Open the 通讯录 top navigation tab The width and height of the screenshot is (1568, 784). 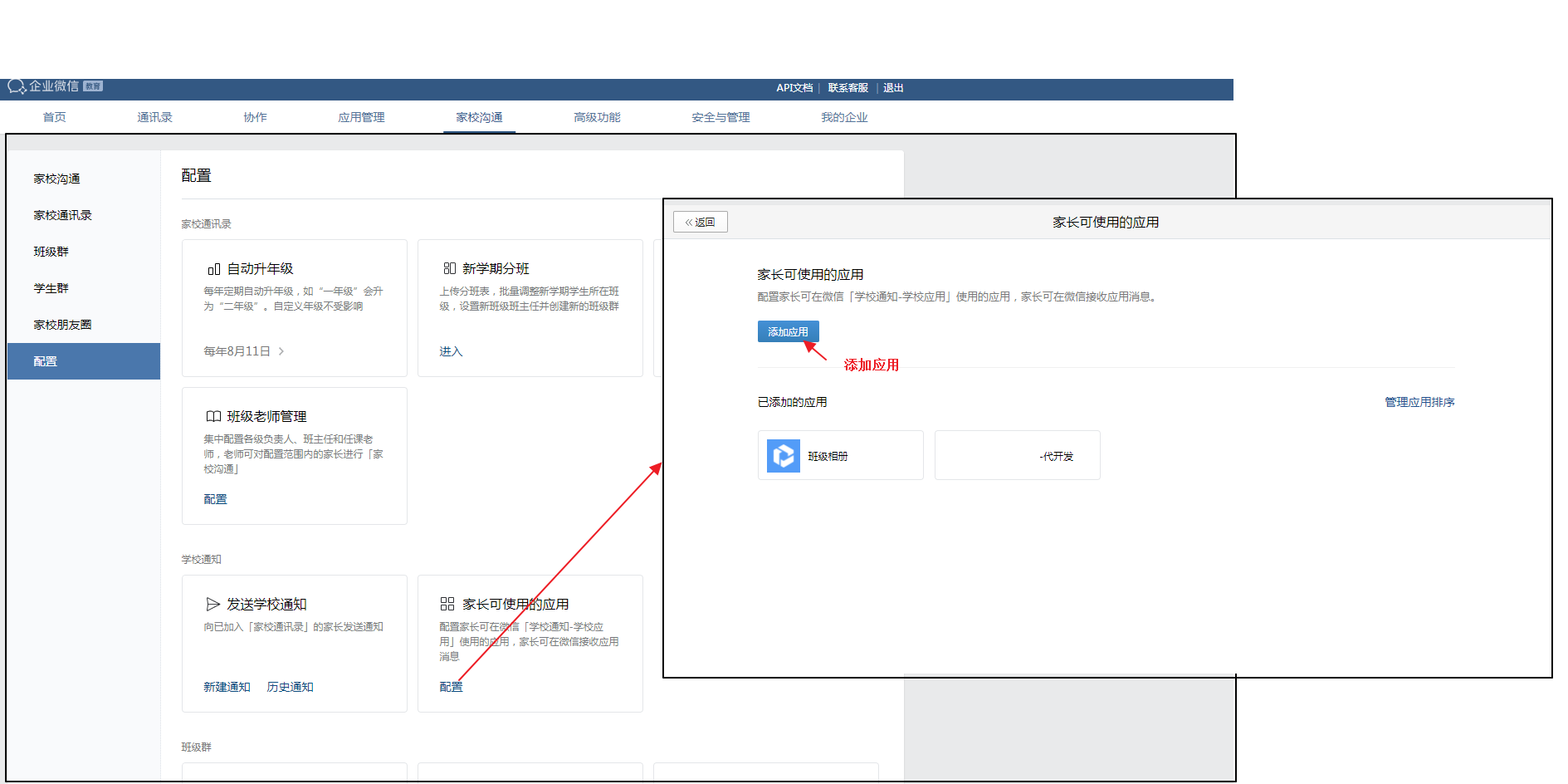click(x=154, y=117)
